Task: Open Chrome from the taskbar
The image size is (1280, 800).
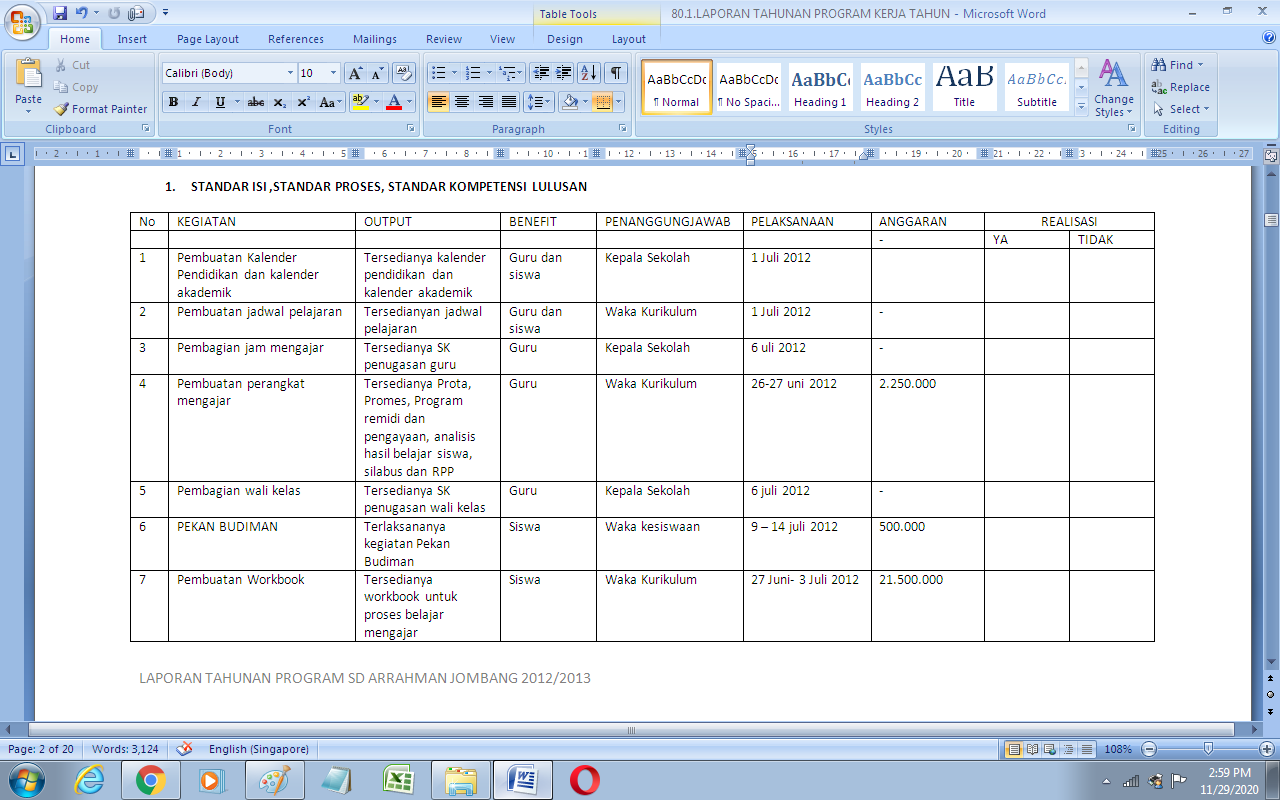Action: (151, 780)
